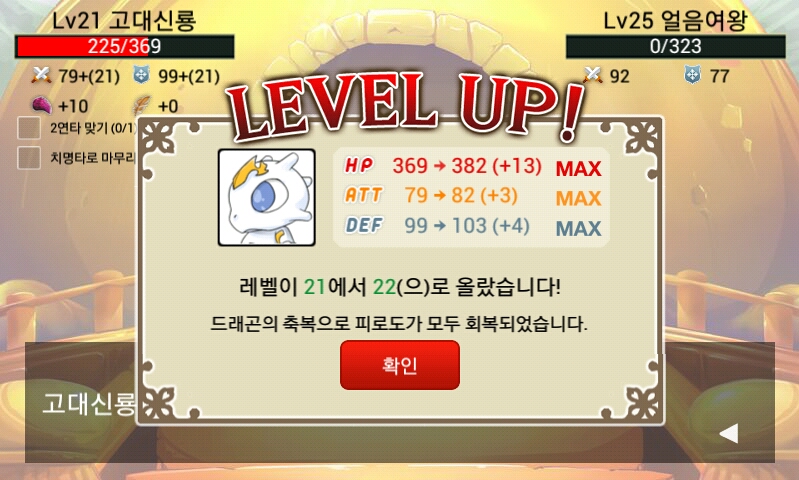Tap the ATT stat label icon
799x480 pixels.
pyautogui.click(x=363, y=195)
